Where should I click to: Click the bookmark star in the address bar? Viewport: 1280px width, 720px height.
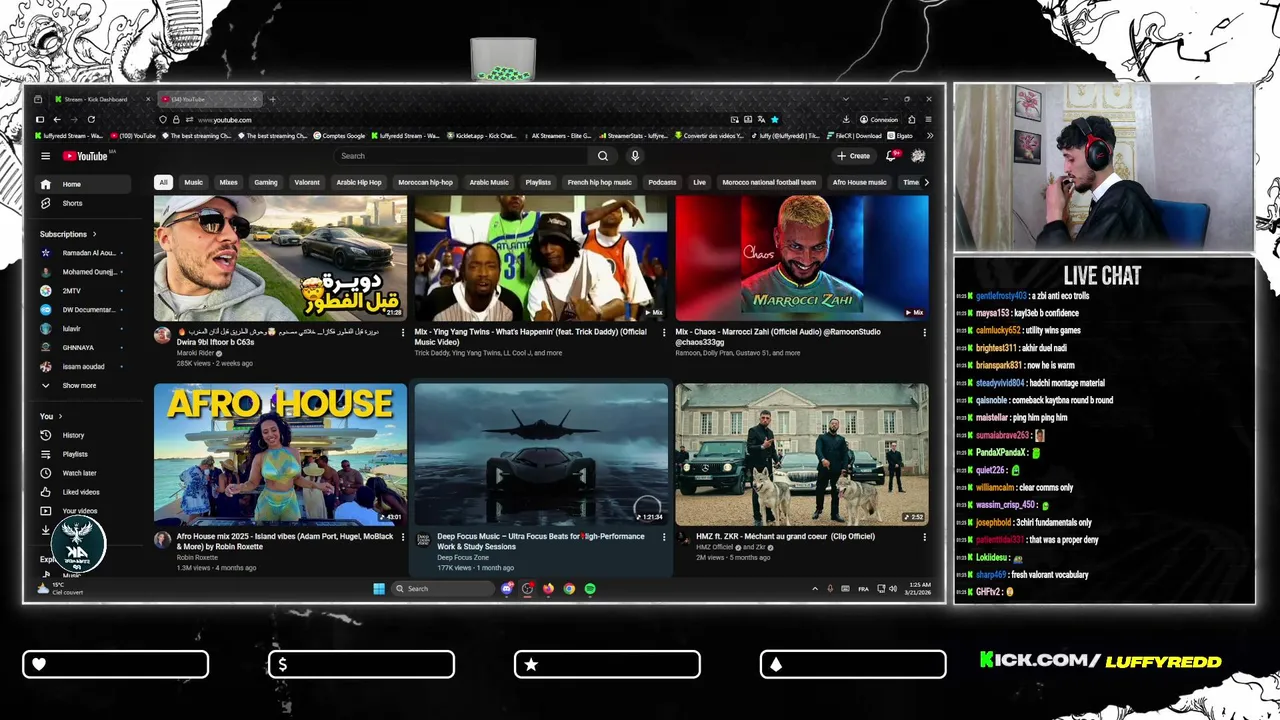774,120
